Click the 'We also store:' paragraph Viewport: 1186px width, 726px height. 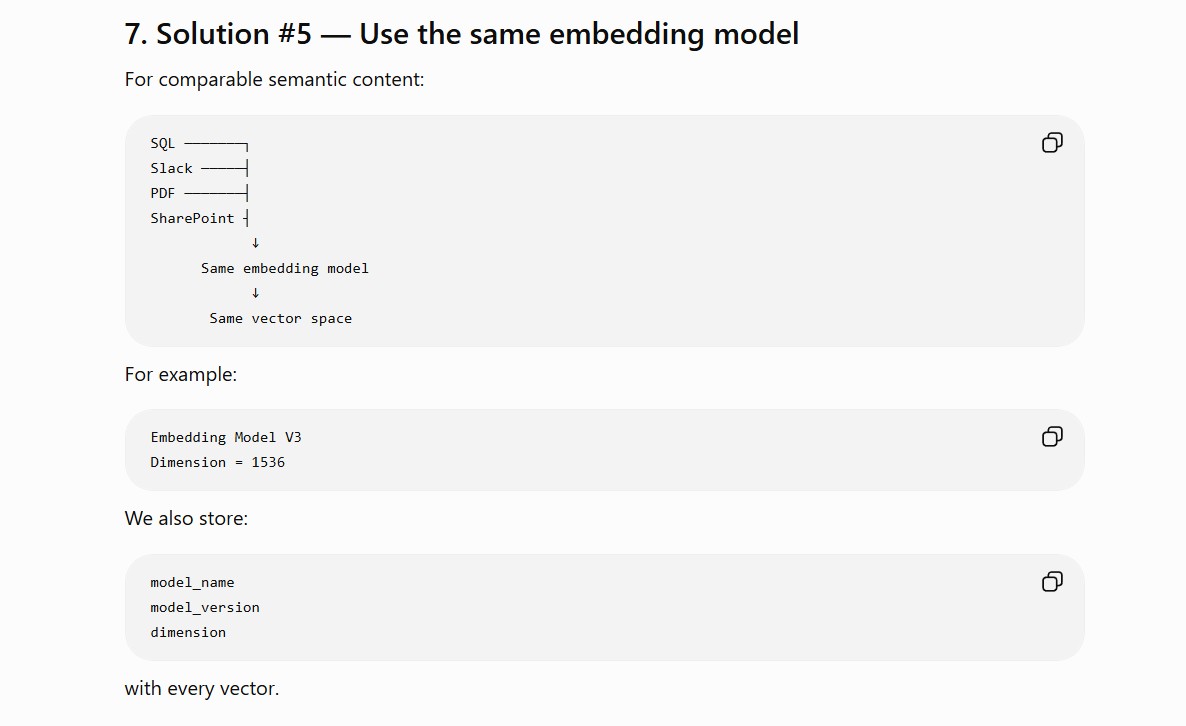pyautogui.click(x=186, y=518)
